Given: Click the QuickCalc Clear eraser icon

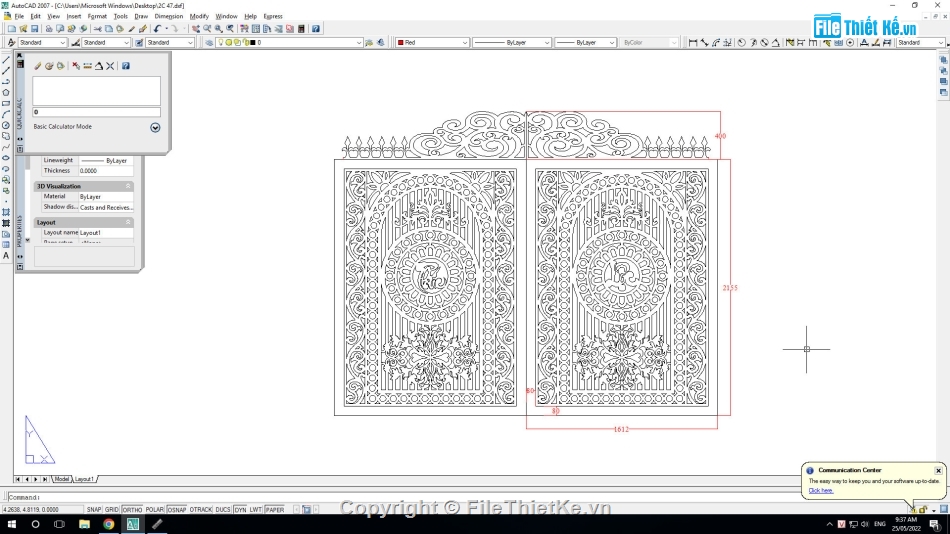Looking at the screenshot, I should (38, 65).
